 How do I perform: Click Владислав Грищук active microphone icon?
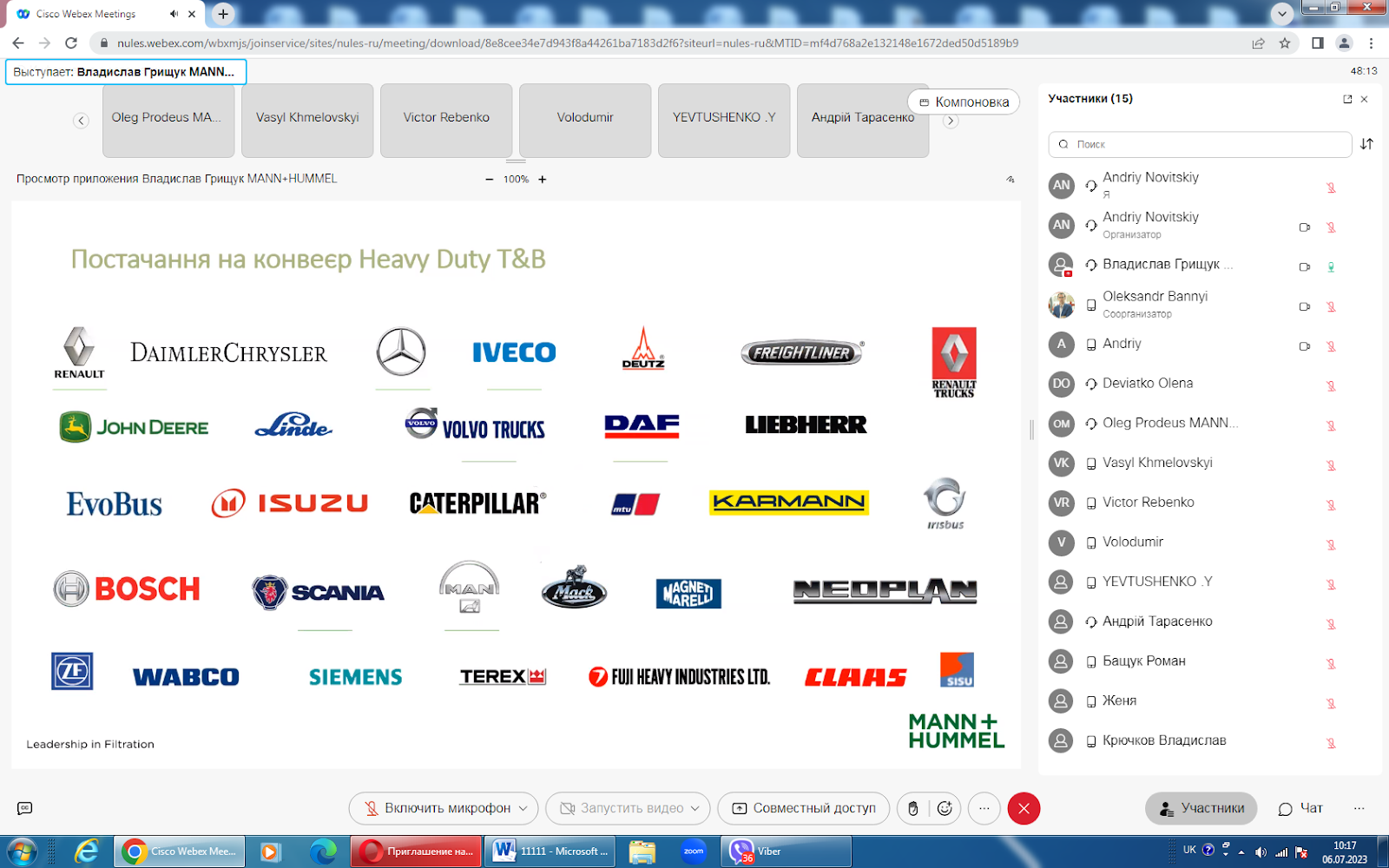pyautogui.click(x=1331, y=267)
